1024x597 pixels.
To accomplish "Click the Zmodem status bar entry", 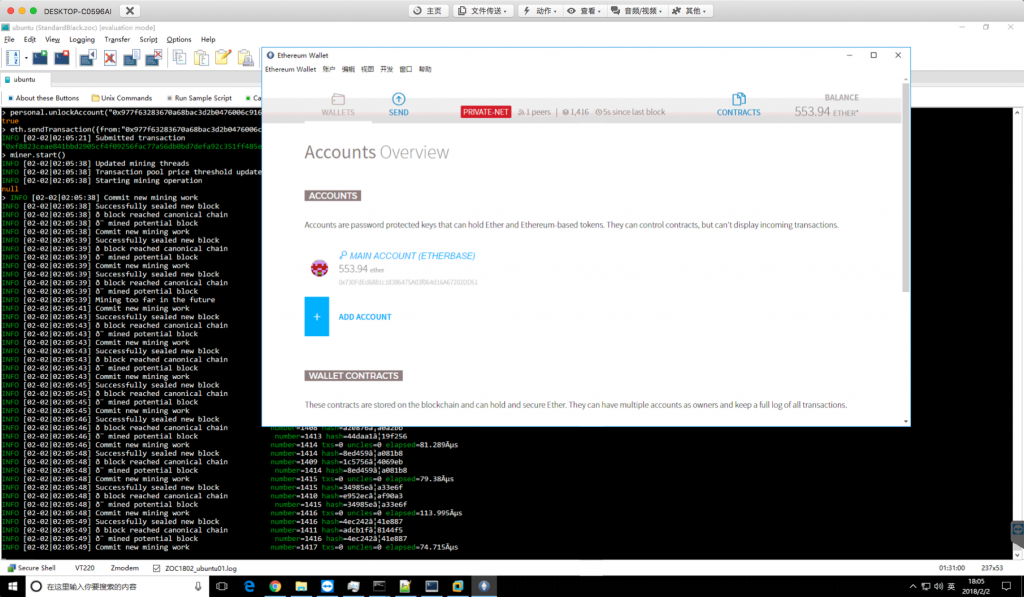I will point(124,568).
